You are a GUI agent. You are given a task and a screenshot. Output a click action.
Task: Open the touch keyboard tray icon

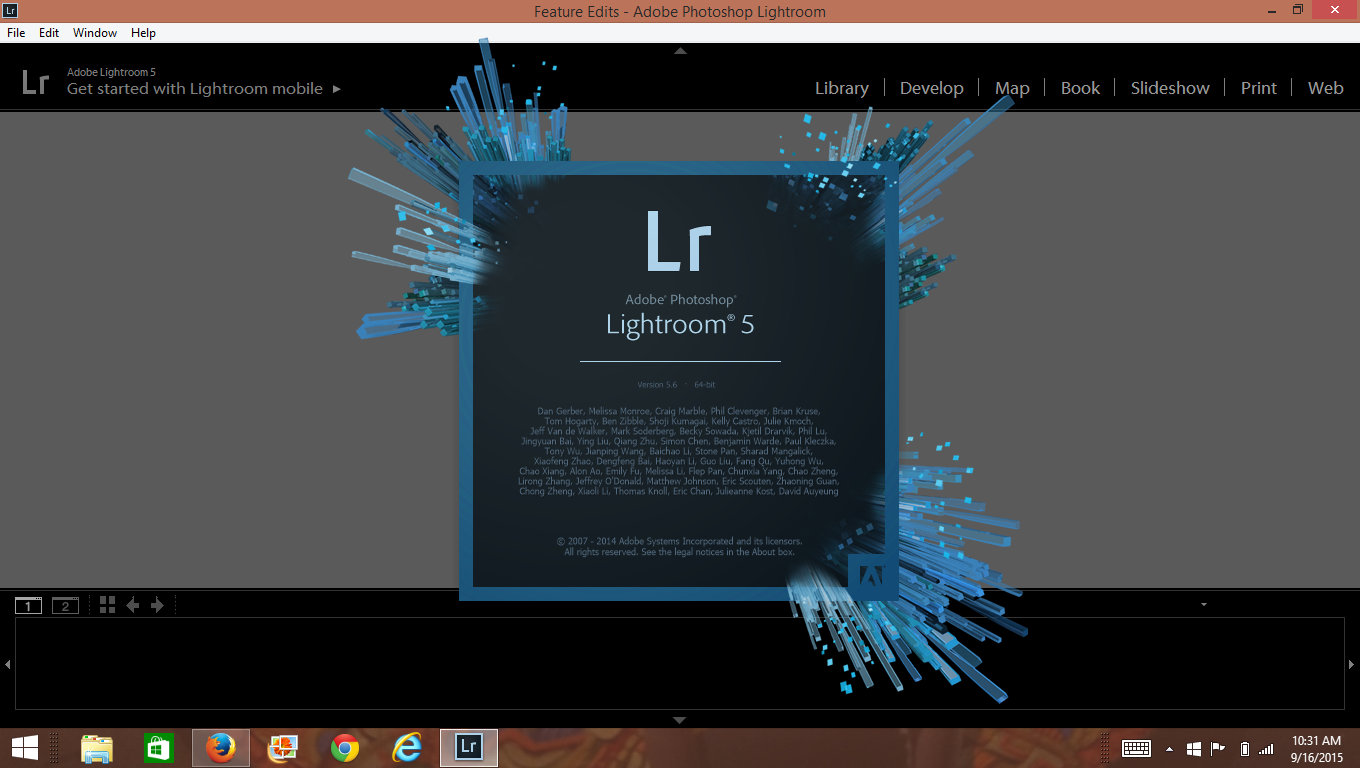click(x=1136, y=748)
